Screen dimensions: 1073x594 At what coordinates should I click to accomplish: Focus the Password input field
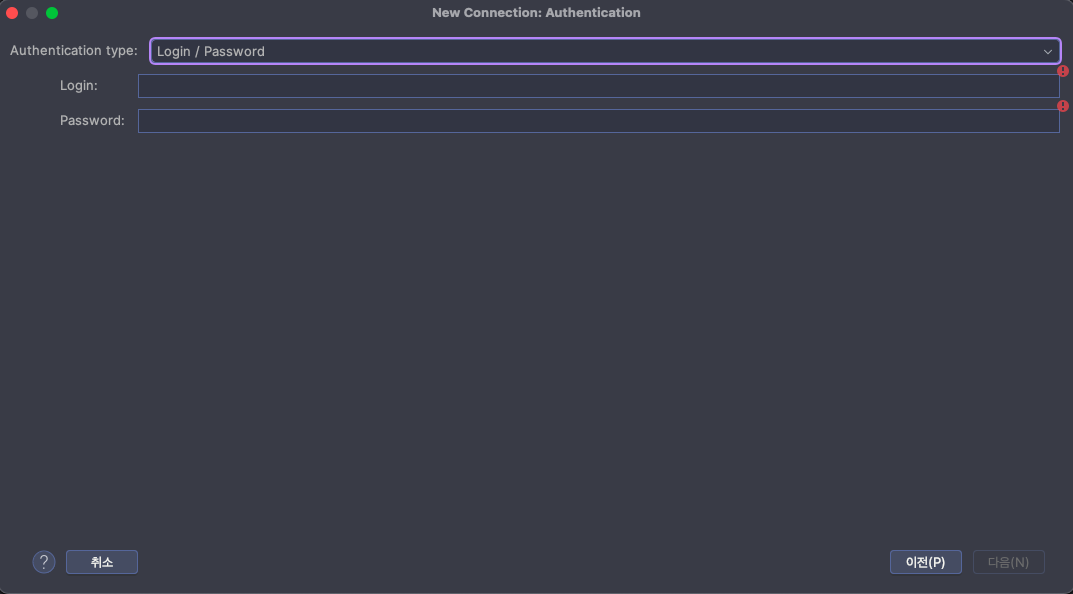point(599,121)
